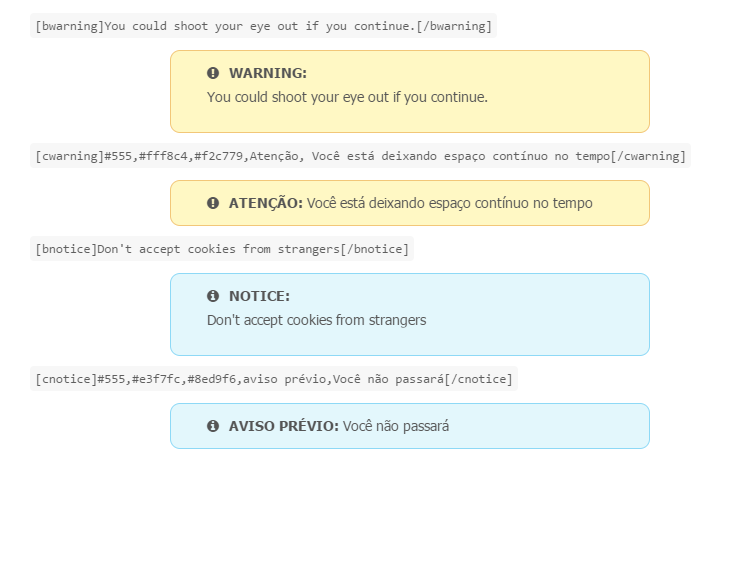Click the AVISO PRÉVIO: bold label
Image resolution: width=756 pixels, height=568 pixels.
tap(284, 426)
